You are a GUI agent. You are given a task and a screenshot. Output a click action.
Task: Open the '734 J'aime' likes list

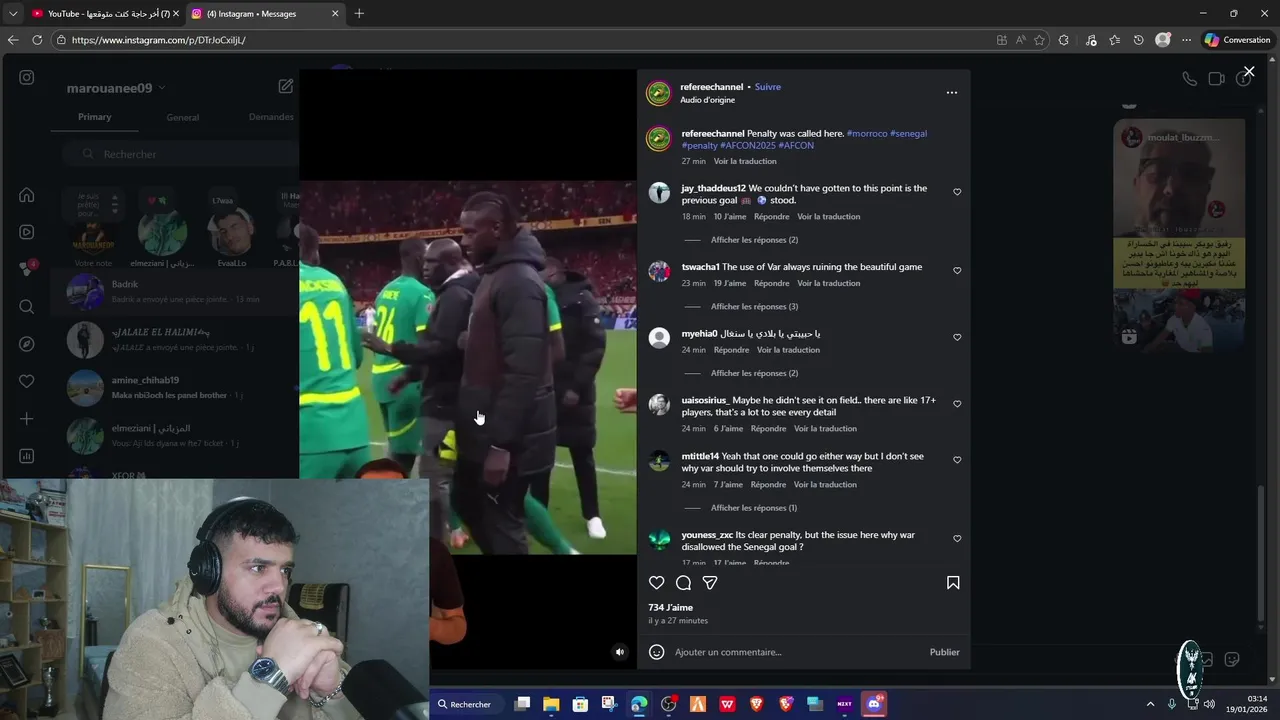click(670, 607)
